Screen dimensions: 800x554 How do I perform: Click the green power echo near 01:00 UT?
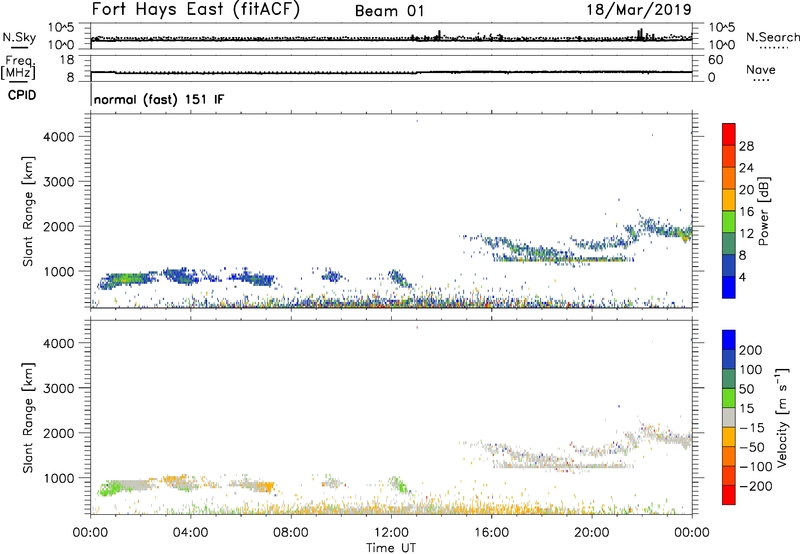pos(124,279)
